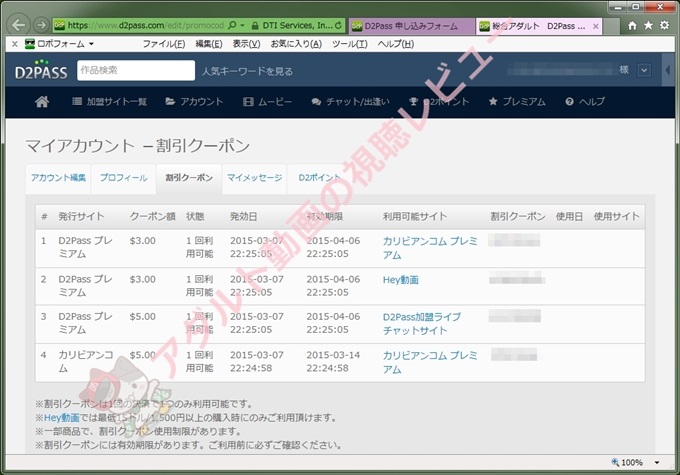Open the zoom level 100% dropdown arrow
Screen dimensions: 680x475
click(x=657, y=463)
